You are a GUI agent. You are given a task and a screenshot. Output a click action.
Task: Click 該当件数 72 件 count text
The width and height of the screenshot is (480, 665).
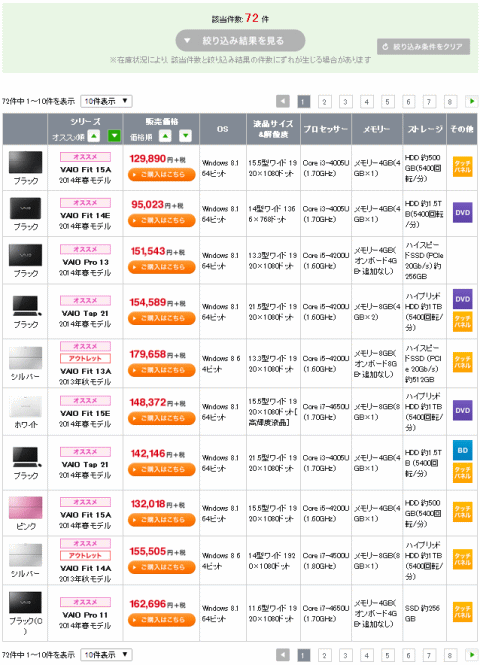tap(240, 18)
